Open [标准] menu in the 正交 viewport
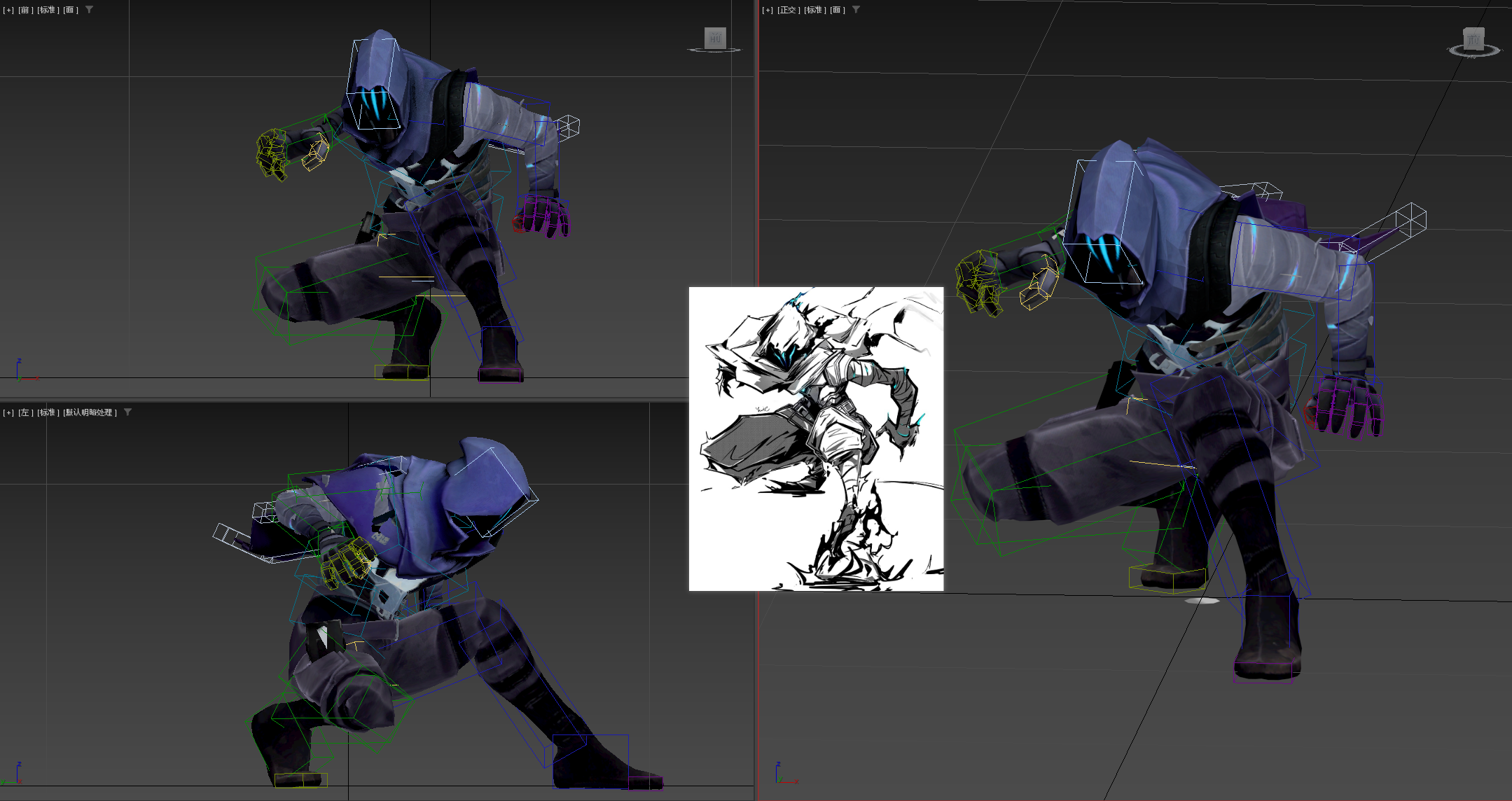 pyautogui.click(x=814, y=11)
